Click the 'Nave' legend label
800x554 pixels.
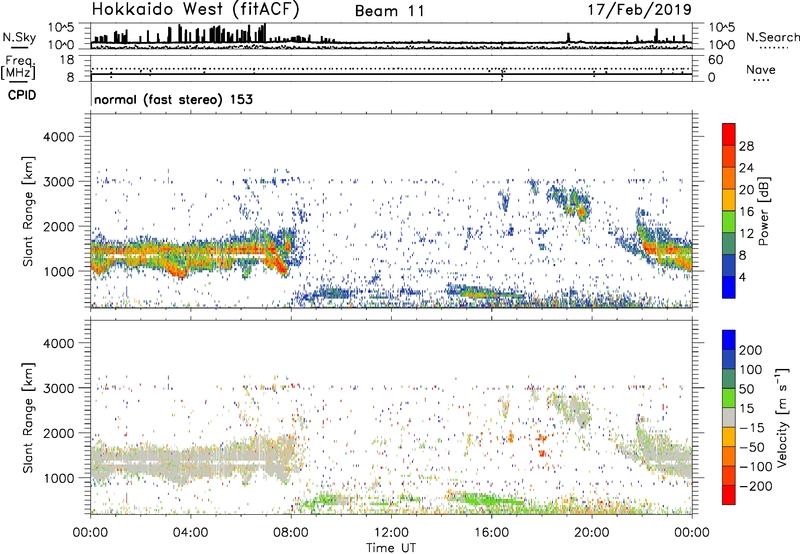click(x=761, y=70)
